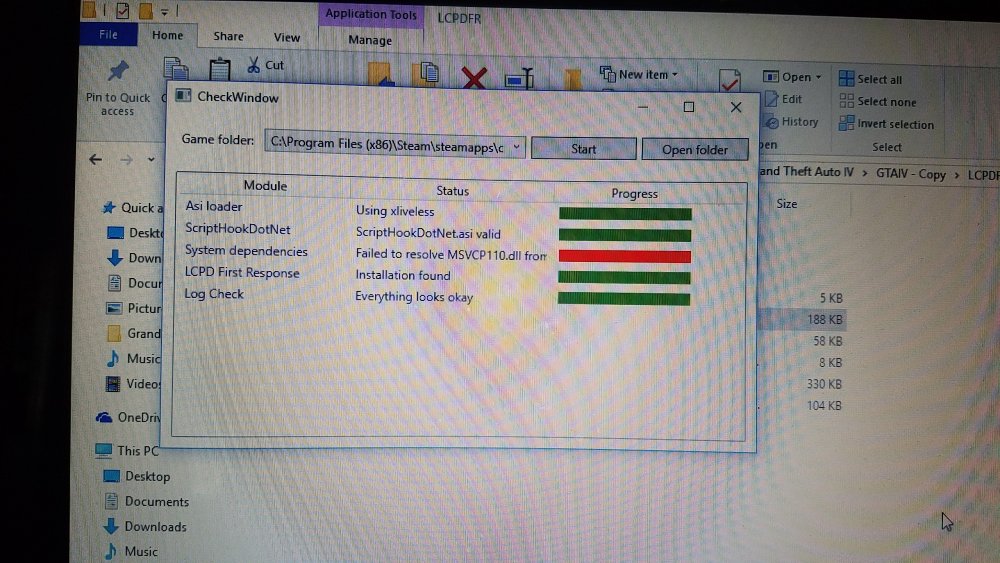Click Edit in the ribbon

click(784, 99)
